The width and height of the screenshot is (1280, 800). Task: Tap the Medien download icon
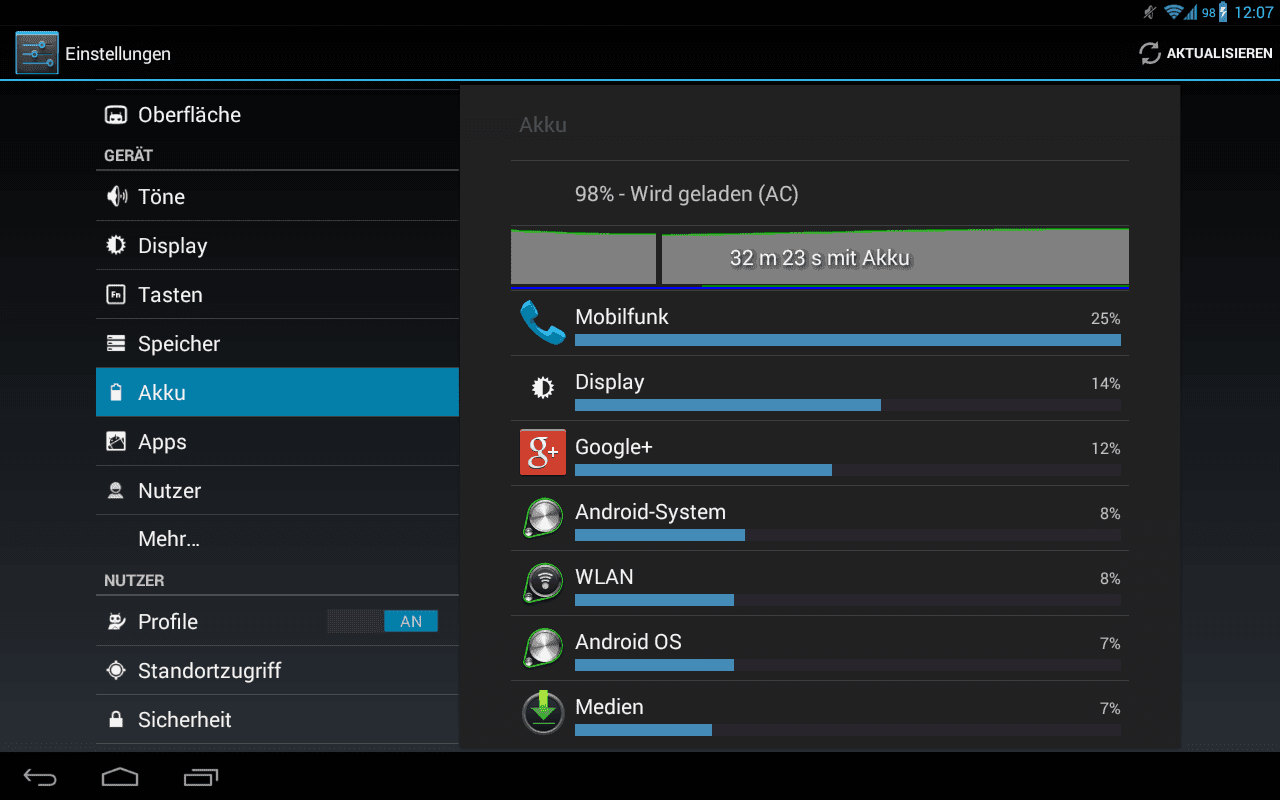[543, 712]
